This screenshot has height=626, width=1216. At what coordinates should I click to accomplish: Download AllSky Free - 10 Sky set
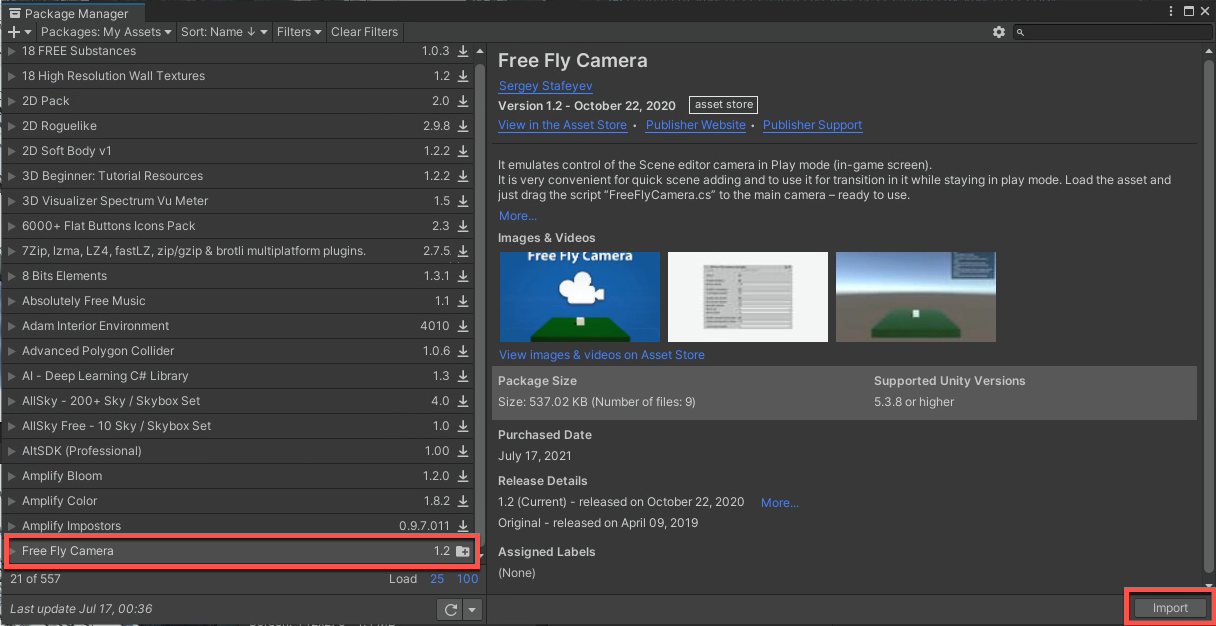[461, 426]
